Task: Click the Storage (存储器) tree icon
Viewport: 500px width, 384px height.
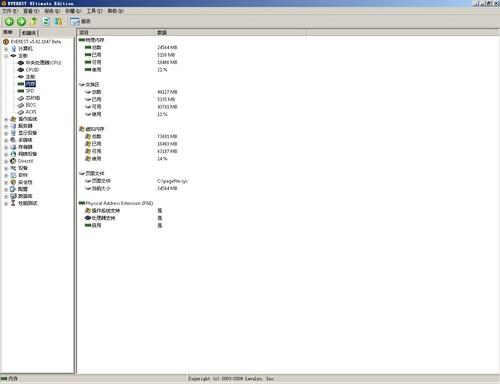Action: [13, 147]
